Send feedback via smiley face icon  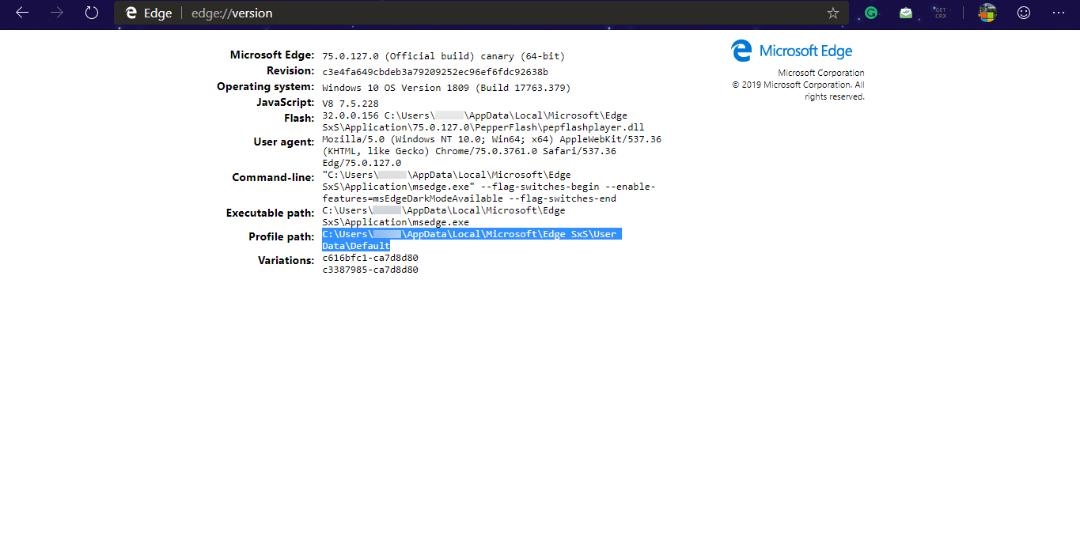(x=1024, y=12)
